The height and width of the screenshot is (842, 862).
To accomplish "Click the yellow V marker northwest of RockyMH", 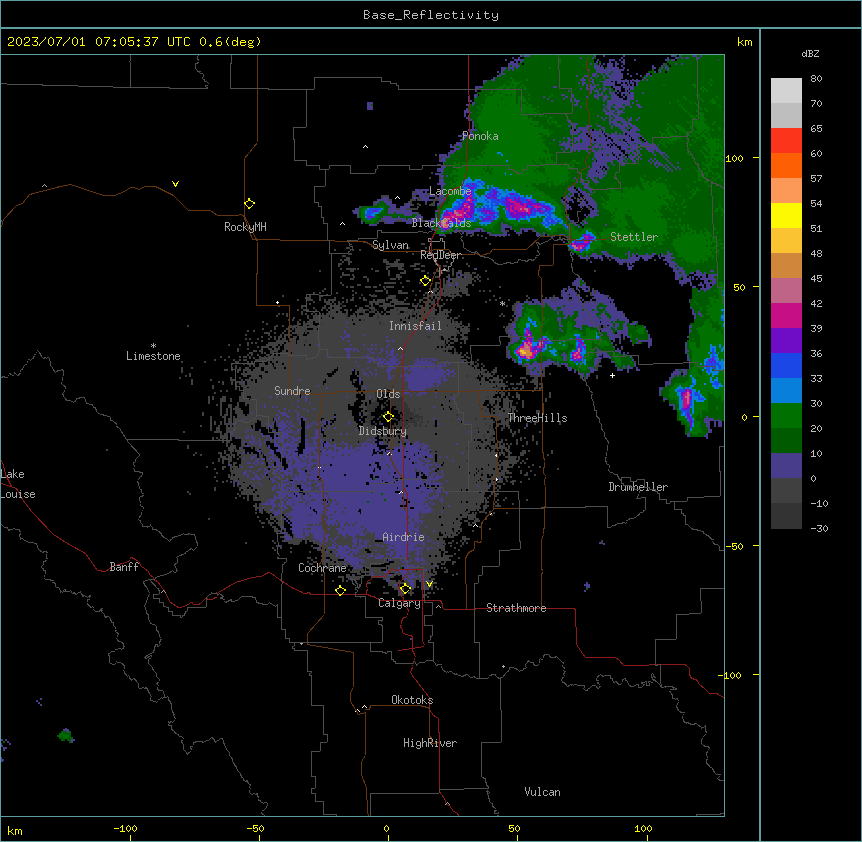I will 175,184.
